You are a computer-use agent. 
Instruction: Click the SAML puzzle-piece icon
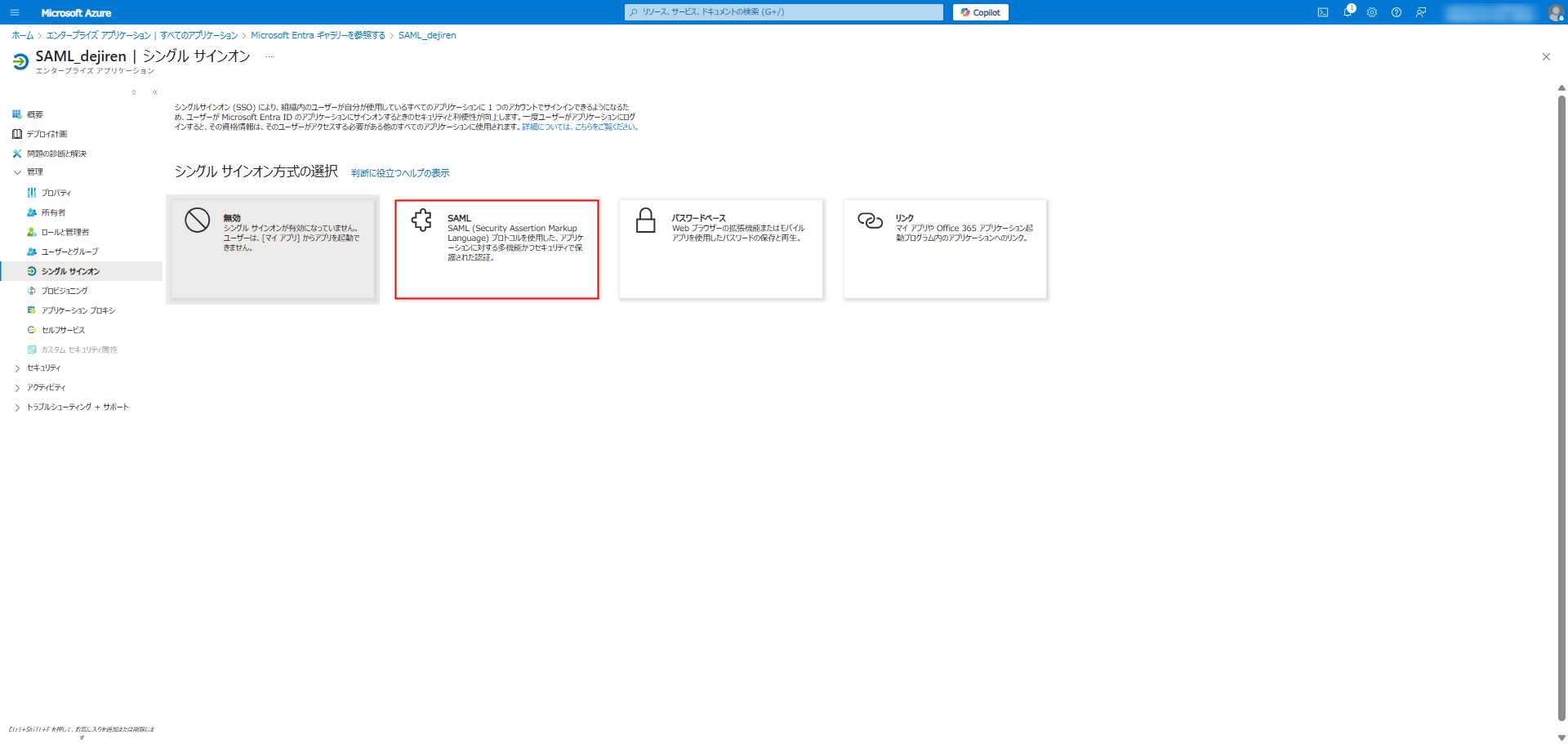(x=422, y=220)
